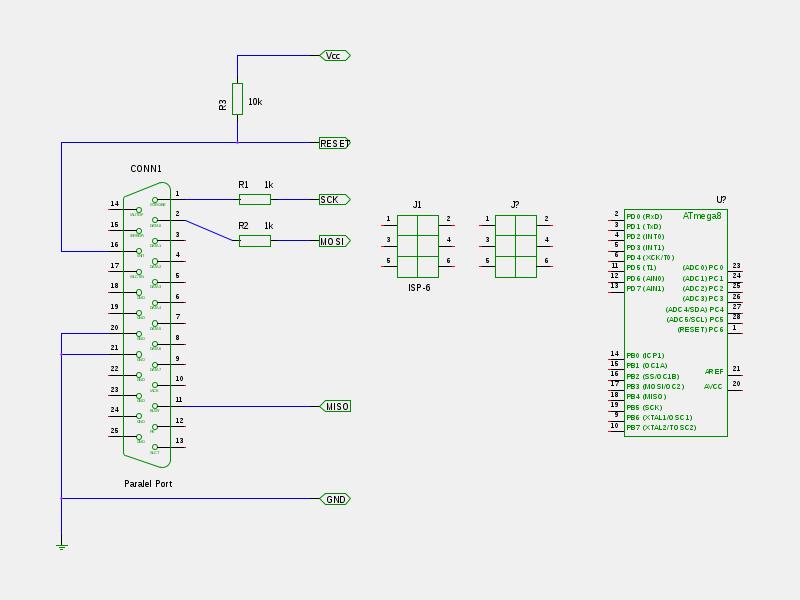Select the Vcc net label
The width and height of the screenshot is (800, 600).
[x=335, y=56]
